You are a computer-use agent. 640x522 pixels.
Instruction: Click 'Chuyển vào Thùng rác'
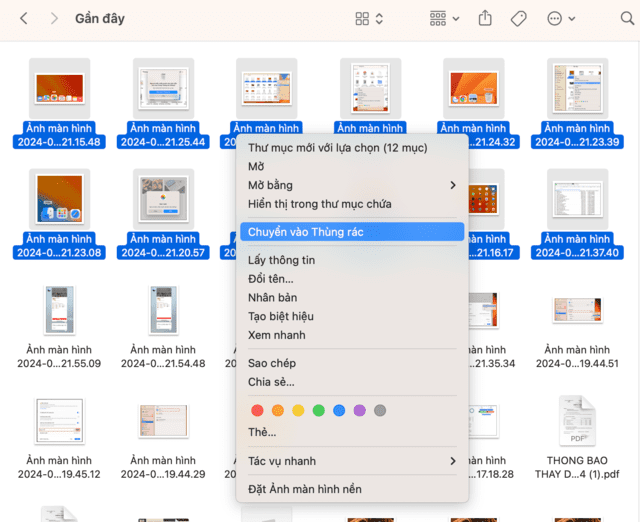pos(352,232)
